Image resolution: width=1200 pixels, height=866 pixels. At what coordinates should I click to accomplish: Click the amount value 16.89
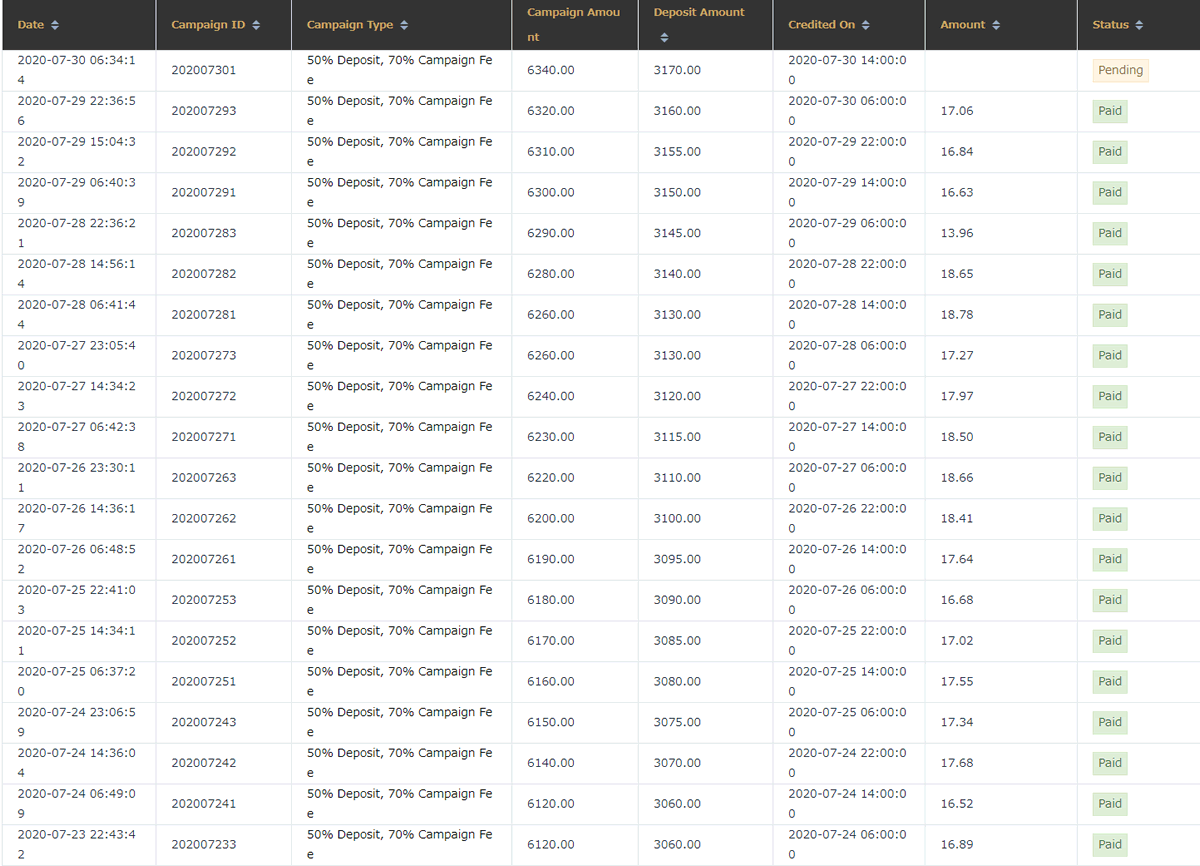point(957,844)
